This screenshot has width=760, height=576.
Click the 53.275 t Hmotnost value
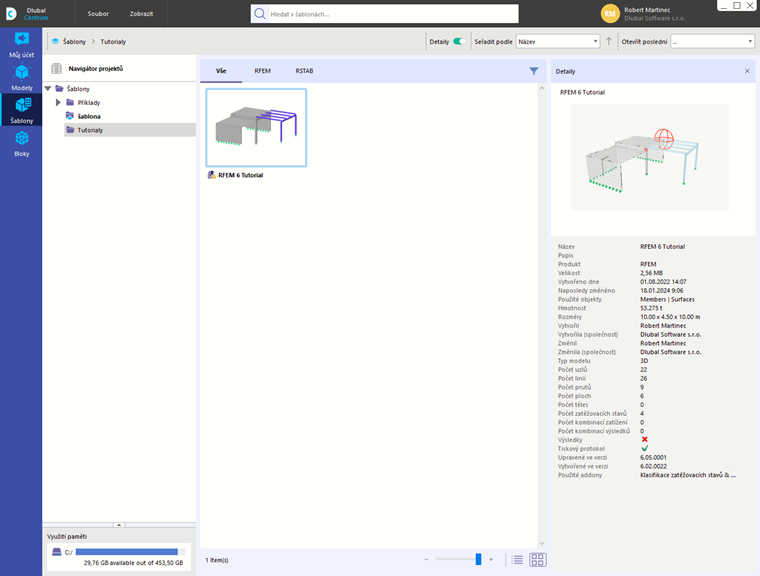(651, 308)
